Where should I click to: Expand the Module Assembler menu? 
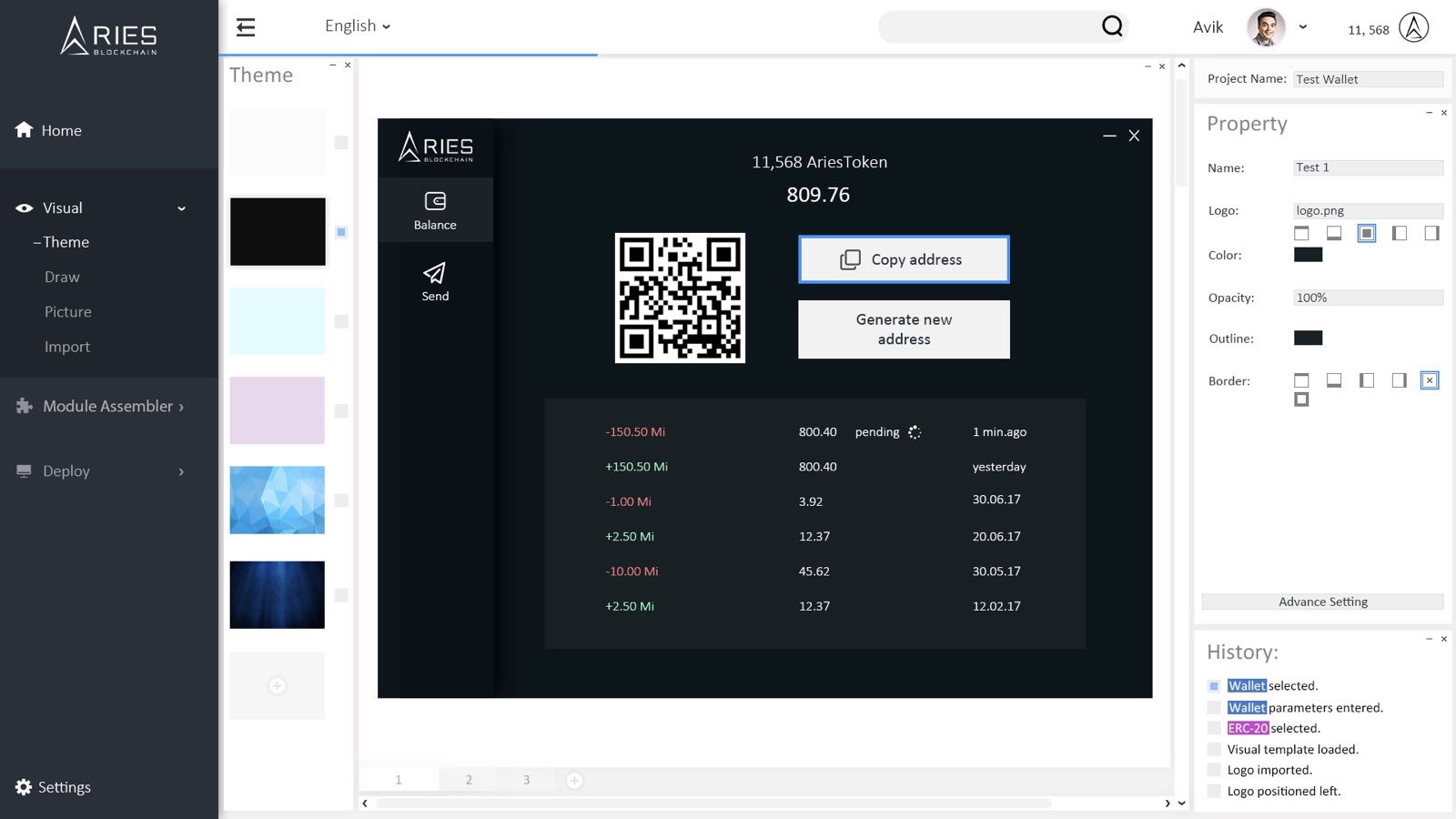(100, 406)
